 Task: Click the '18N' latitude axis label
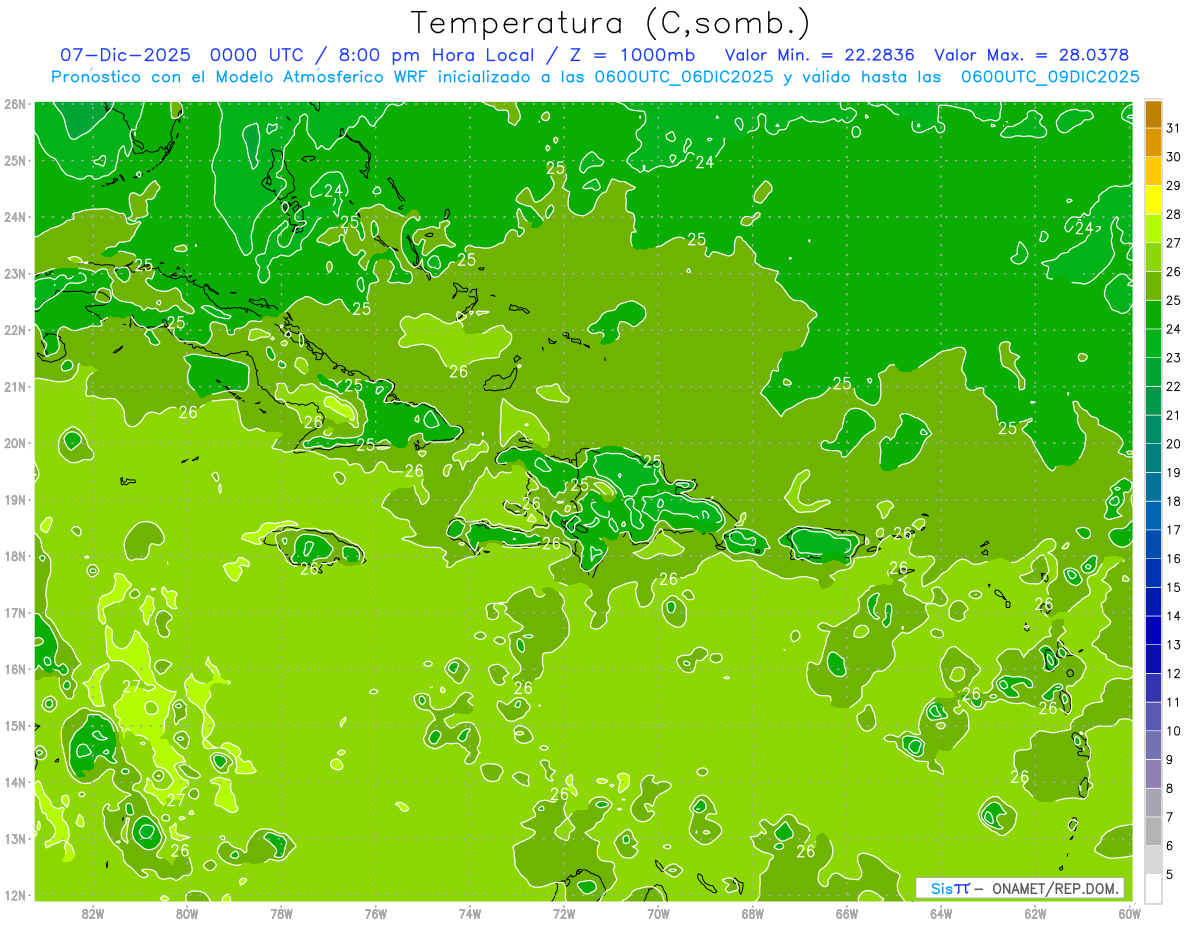(x=14, y=556)
